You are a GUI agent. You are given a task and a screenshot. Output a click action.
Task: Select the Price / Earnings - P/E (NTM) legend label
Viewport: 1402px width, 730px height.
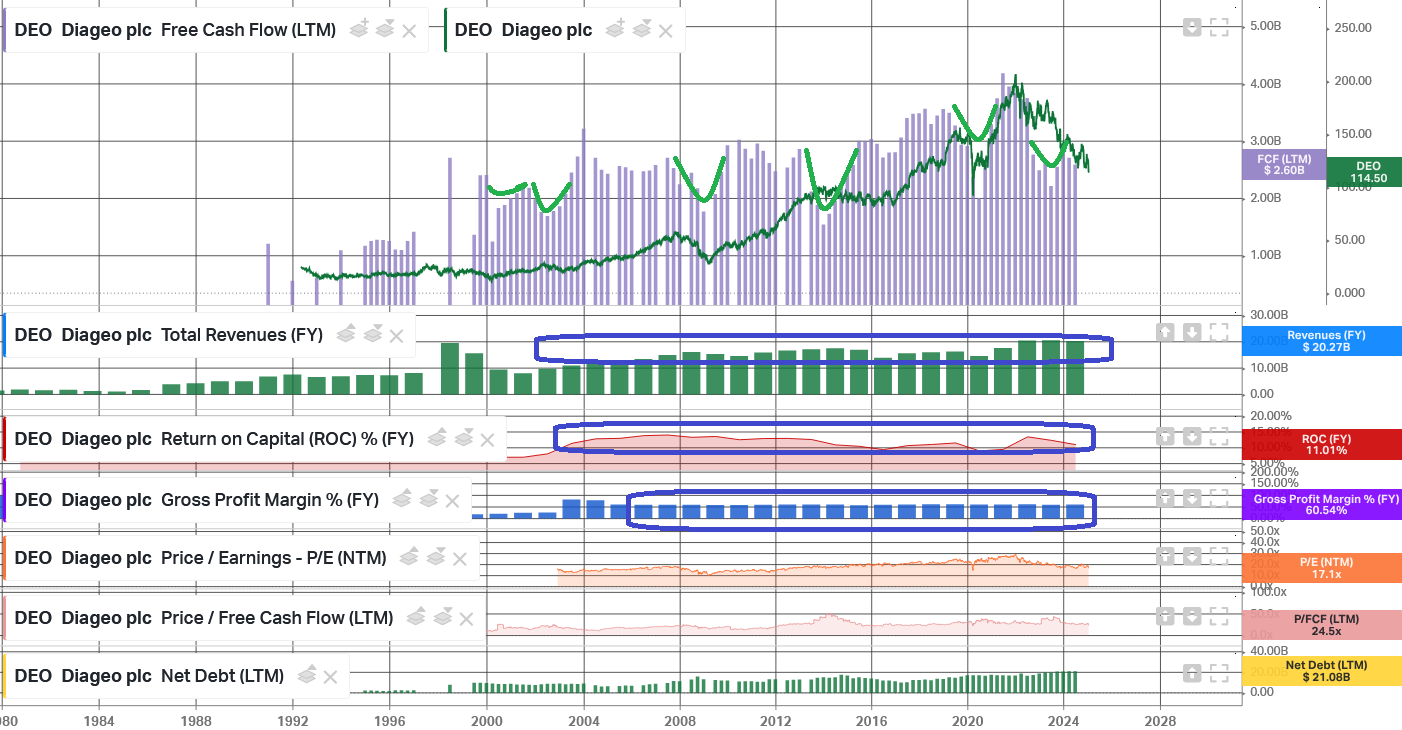click(200, 558)
